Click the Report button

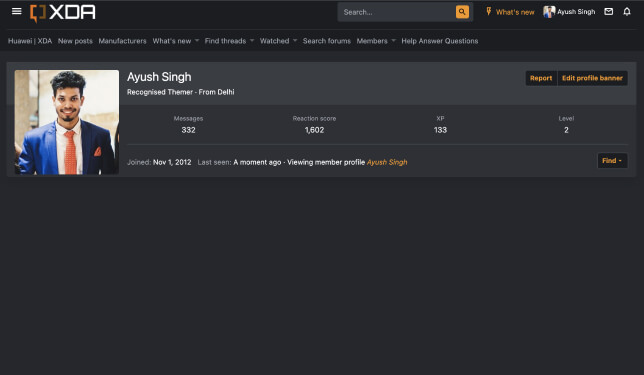(x=541, y=78)
